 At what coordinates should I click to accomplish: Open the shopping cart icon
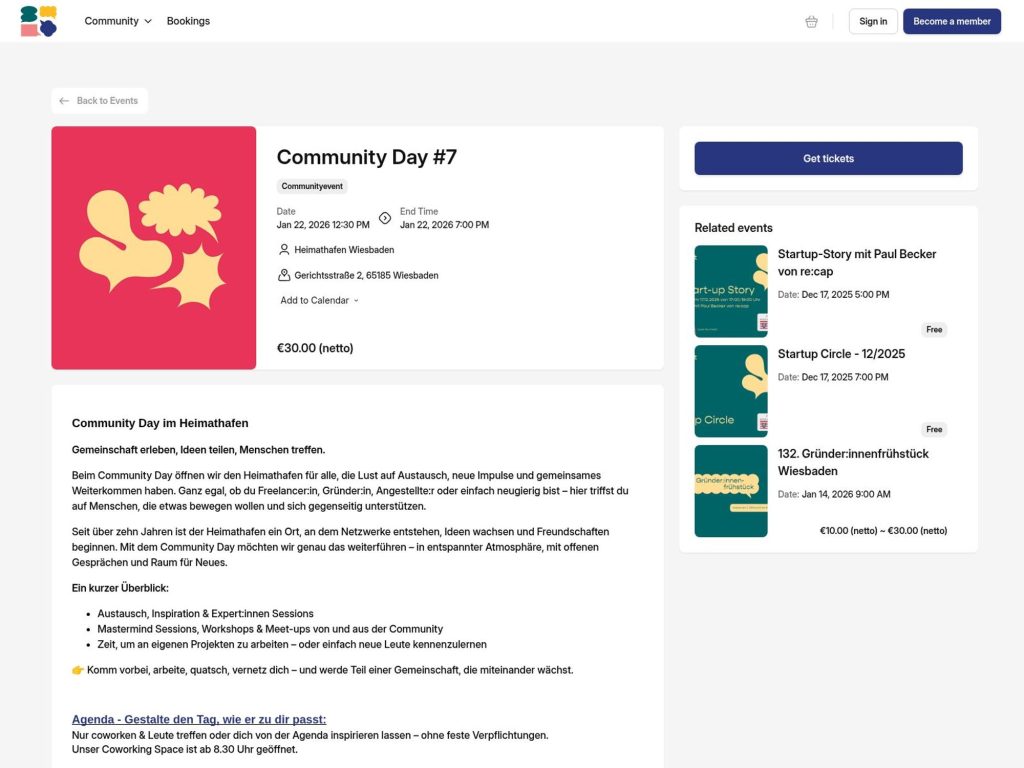pos(810,21)
